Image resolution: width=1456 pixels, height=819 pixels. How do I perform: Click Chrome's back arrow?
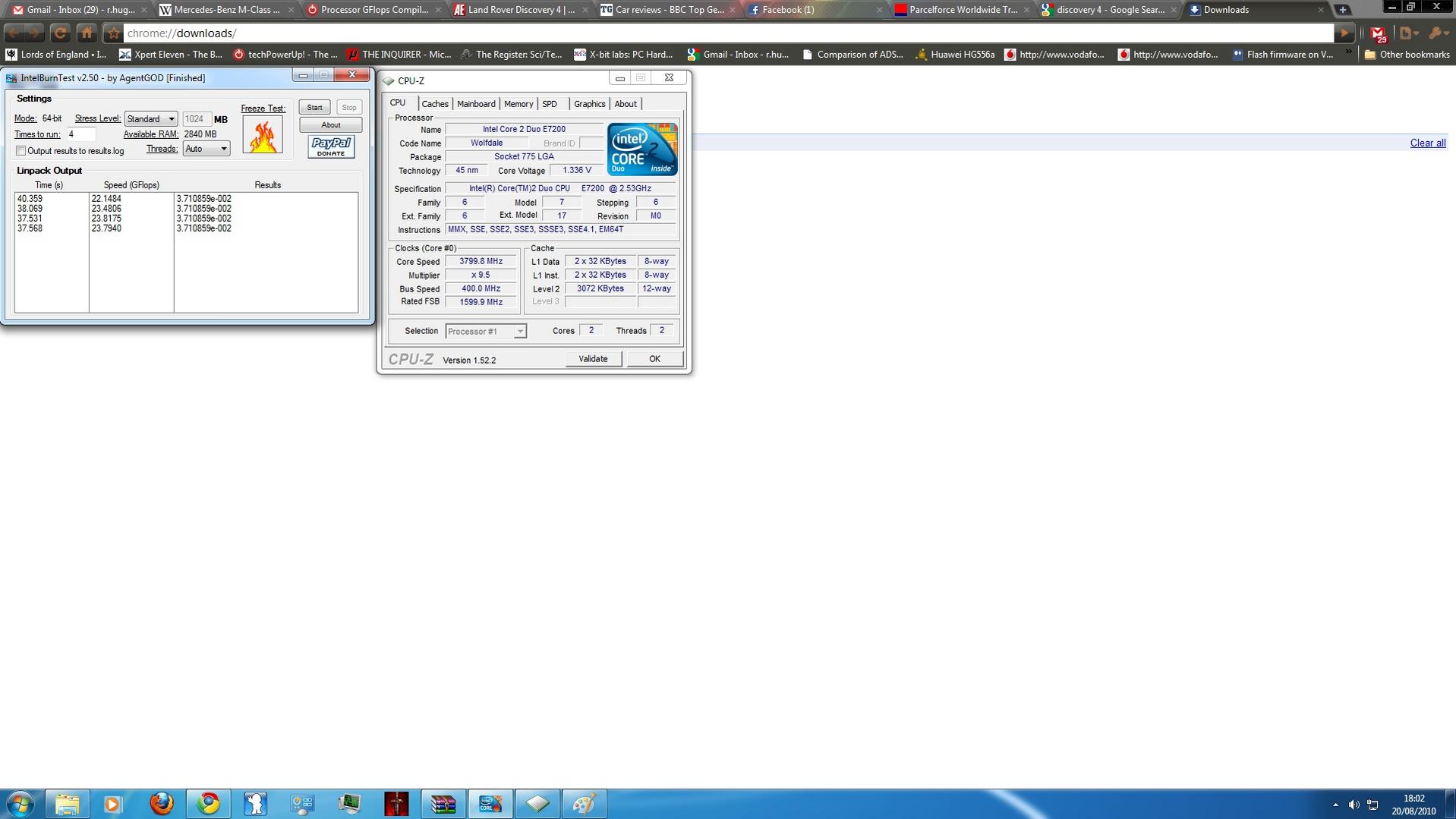[14, 33]
